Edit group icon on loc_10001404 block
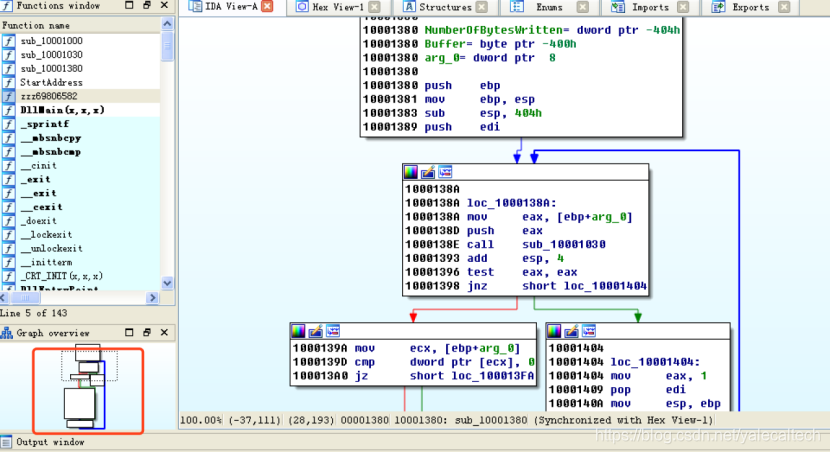The height and width of the screenshot is (454, 830). click(x=571, y=331)
